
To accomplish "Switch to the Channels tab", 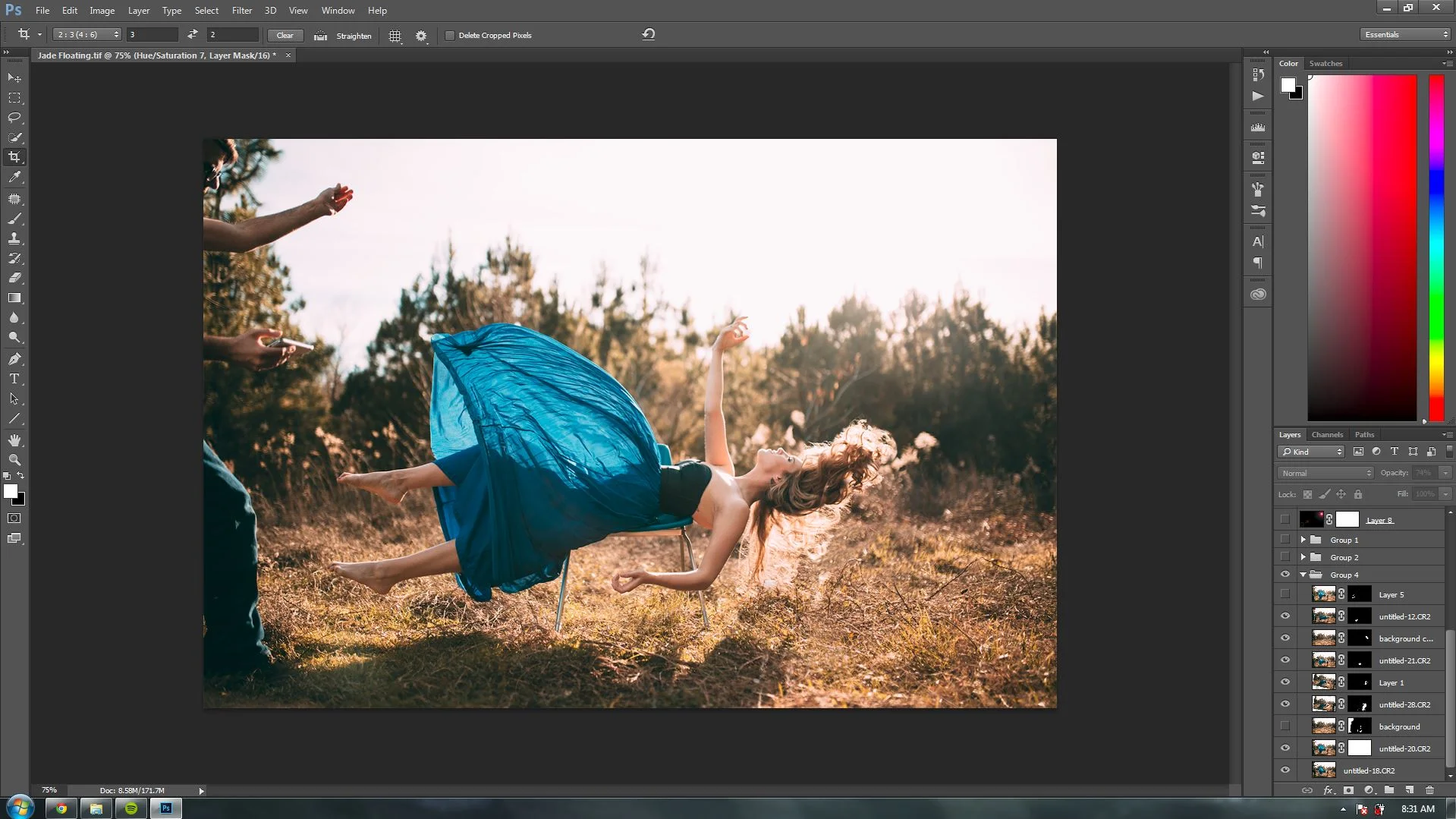I will tap(1327, 435).
